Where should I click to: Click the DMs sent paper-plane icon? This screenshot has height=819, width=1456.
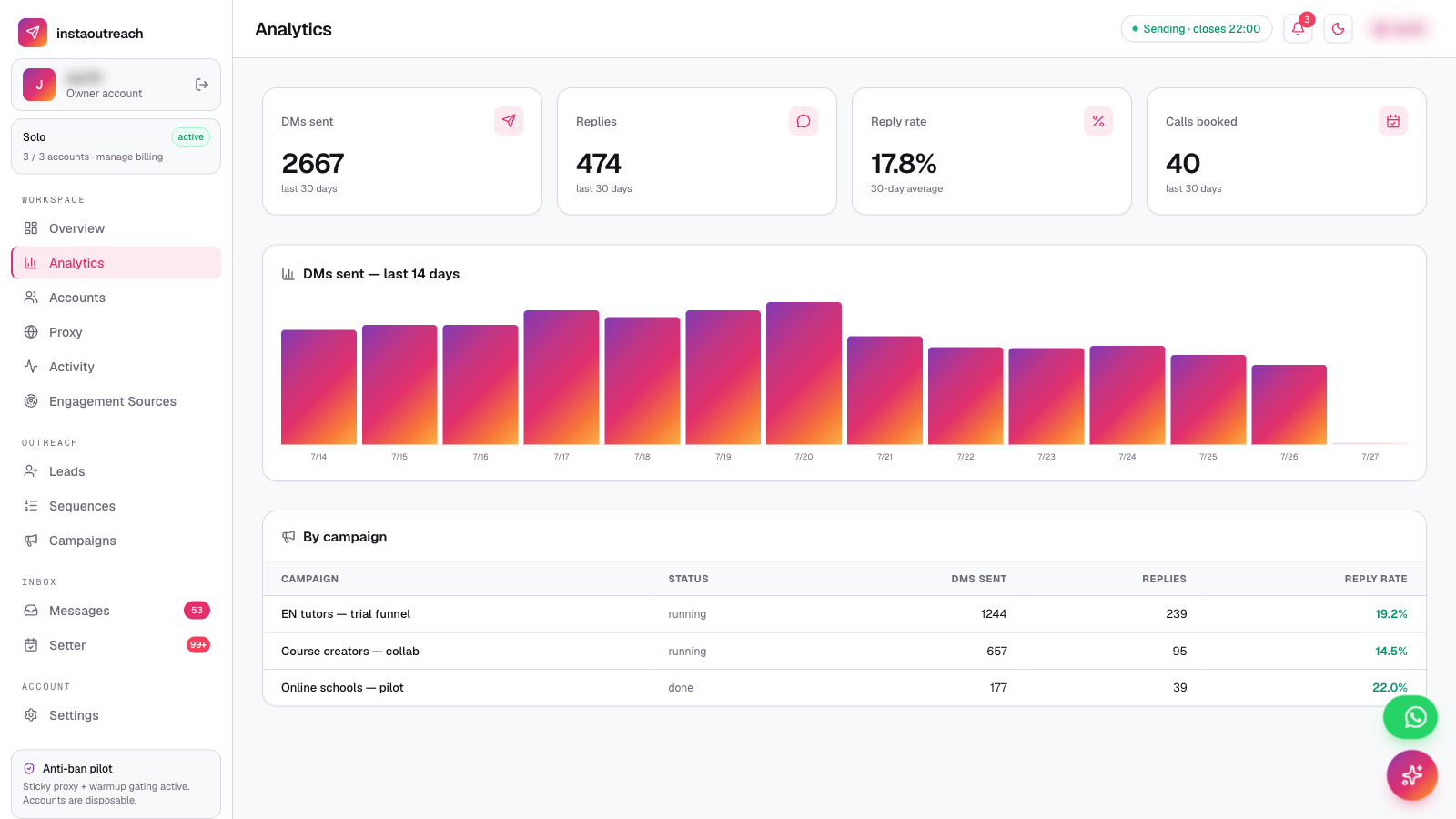[509, 121]
